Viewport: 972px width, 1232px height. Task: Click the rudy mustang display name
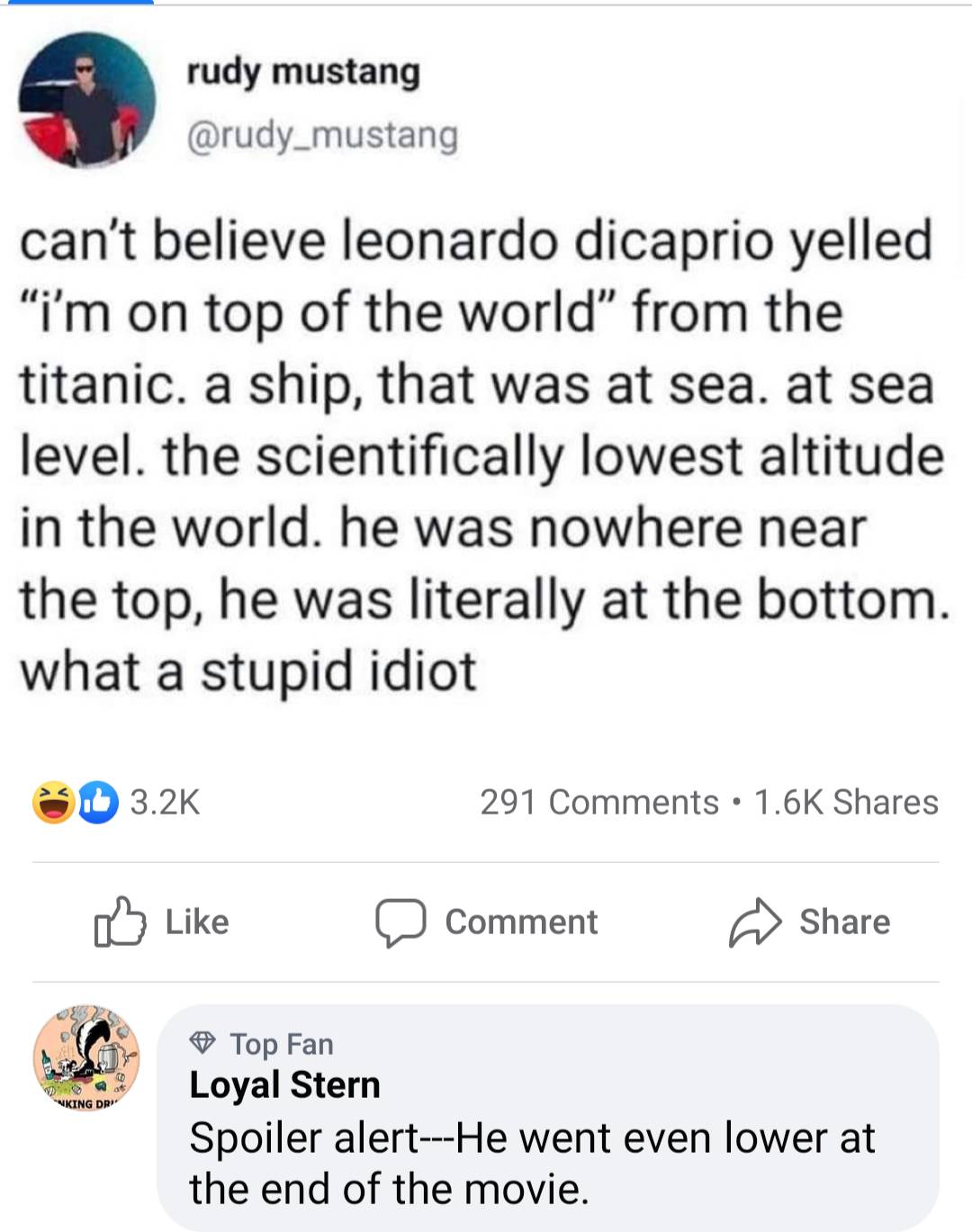pyautogui.click(x=303, y=72)
